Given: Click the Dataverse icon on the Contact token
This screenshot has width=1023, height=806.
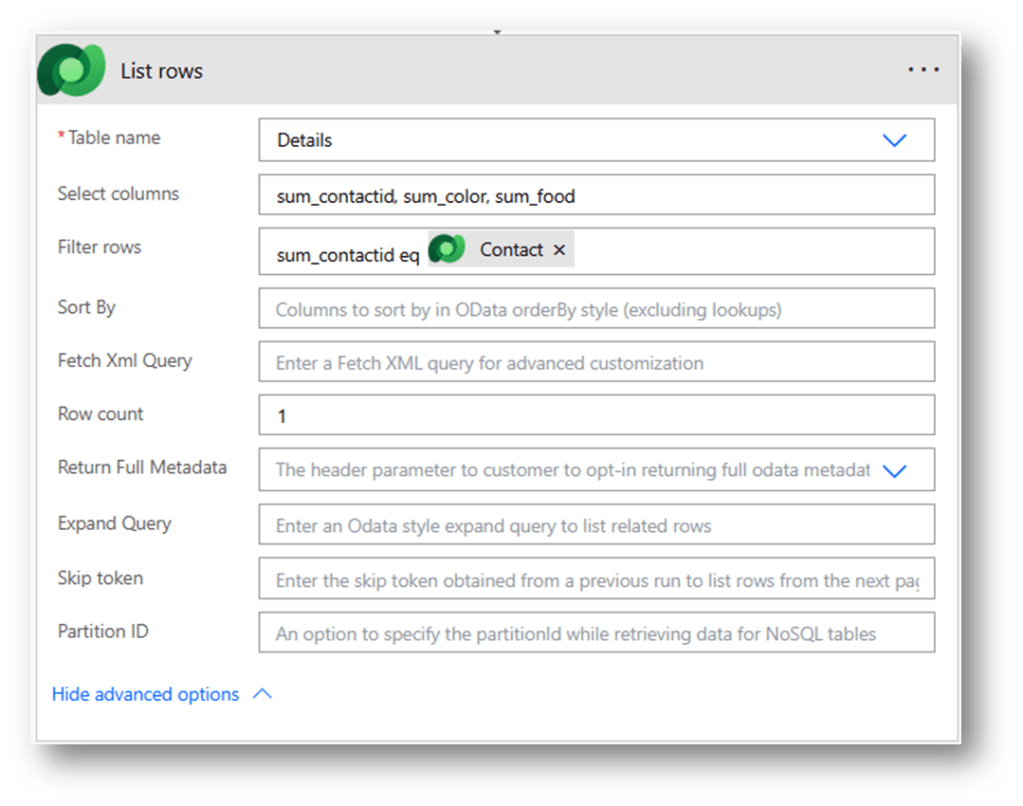Looking at the screenshot, I should [x=447, y=249].
